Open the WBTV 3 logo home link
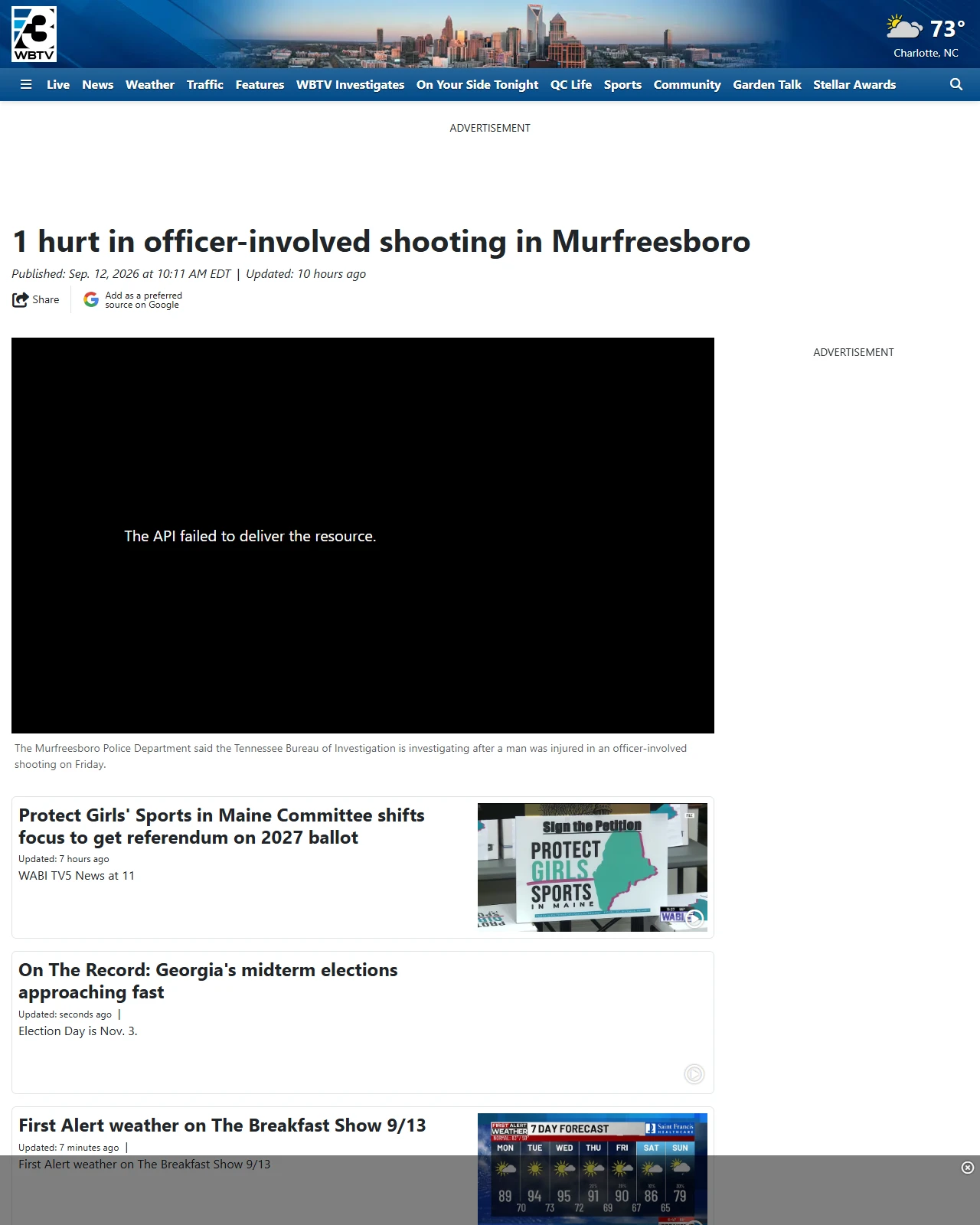980x1225 pixels. (34, 34)
